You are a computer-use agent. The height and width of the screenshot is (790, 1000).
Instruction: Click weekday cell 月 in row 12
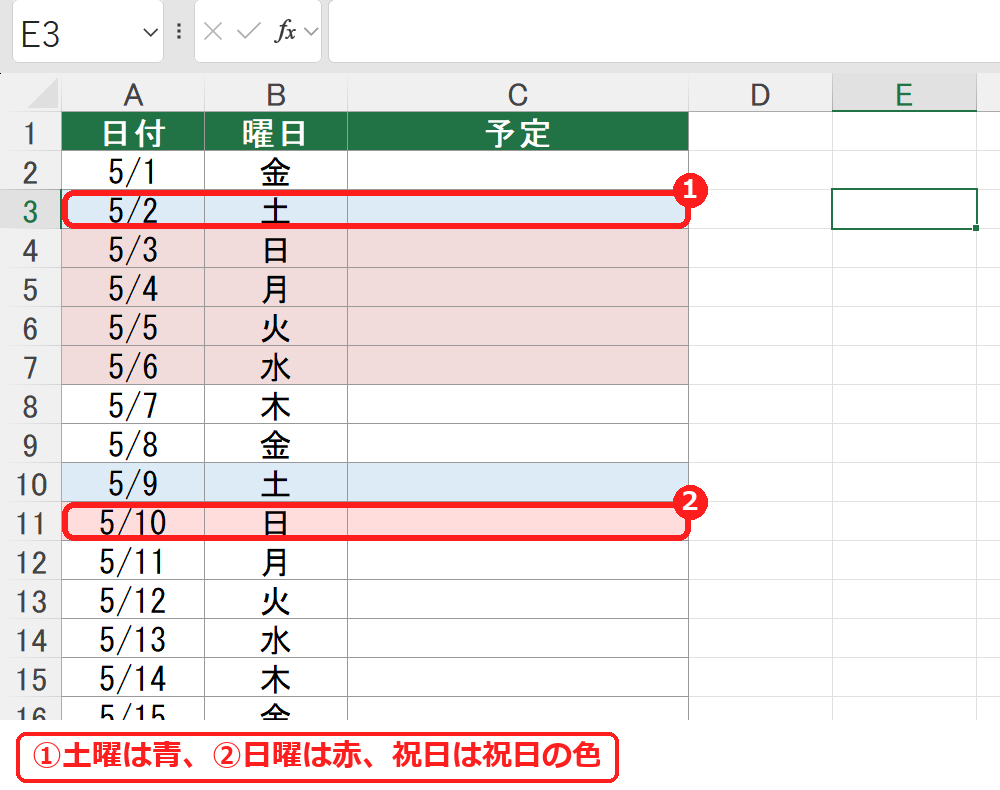tap(276, 562)
